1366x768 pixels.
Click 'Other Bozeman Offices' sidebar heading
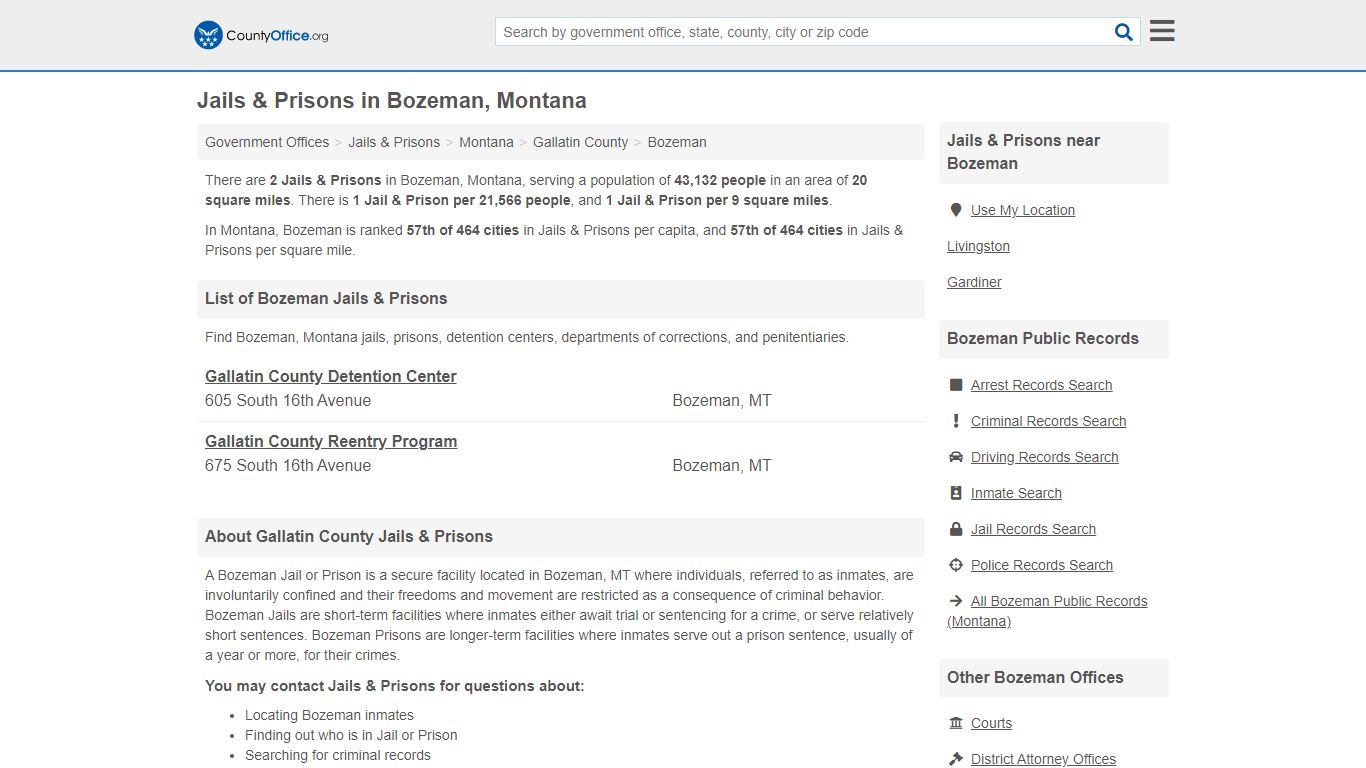point(1035,677)
